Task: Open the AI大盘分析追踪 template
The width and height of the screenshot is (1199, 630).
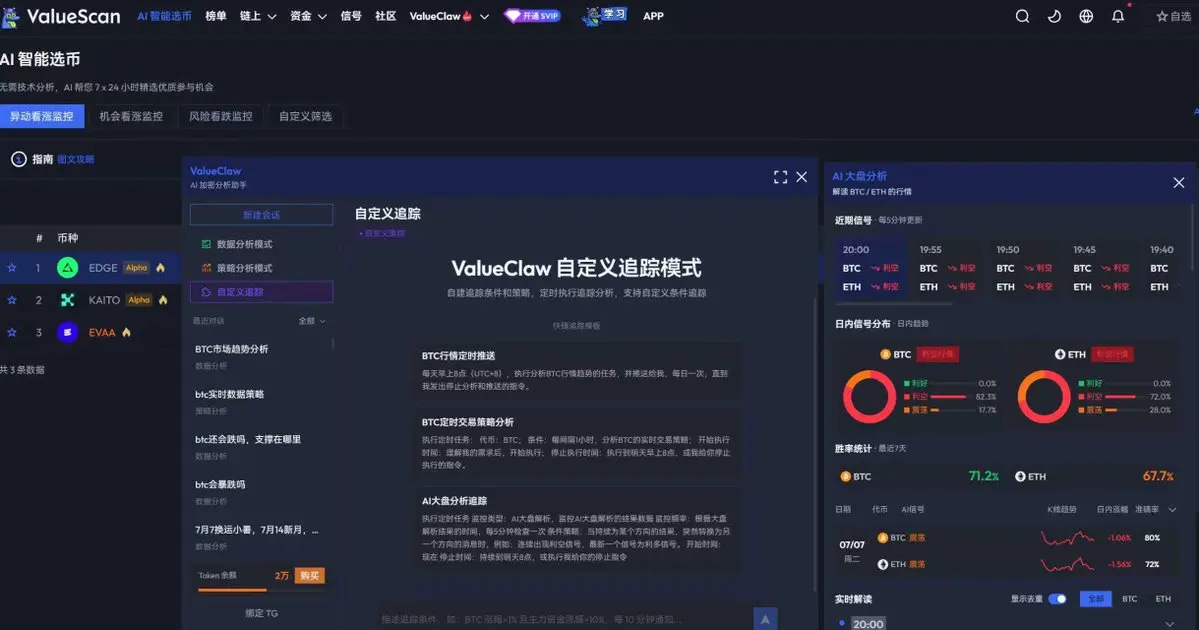Action: tap(577, 529)
